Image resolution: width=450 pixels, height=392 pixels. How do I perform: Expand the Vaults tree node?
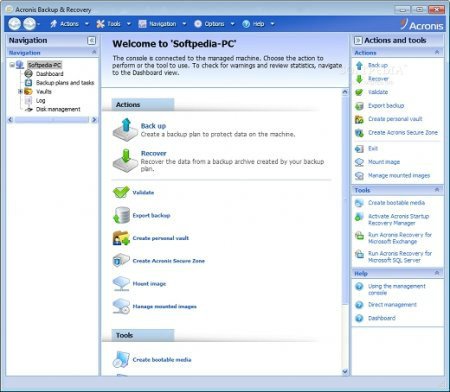(x=20, y=91)
